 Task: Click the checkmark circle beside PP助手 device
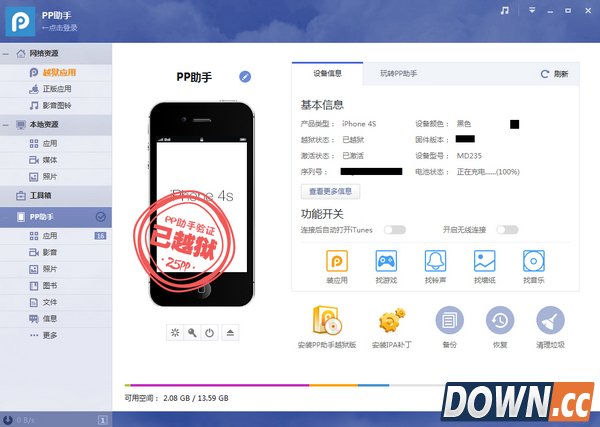coord(101,217)
